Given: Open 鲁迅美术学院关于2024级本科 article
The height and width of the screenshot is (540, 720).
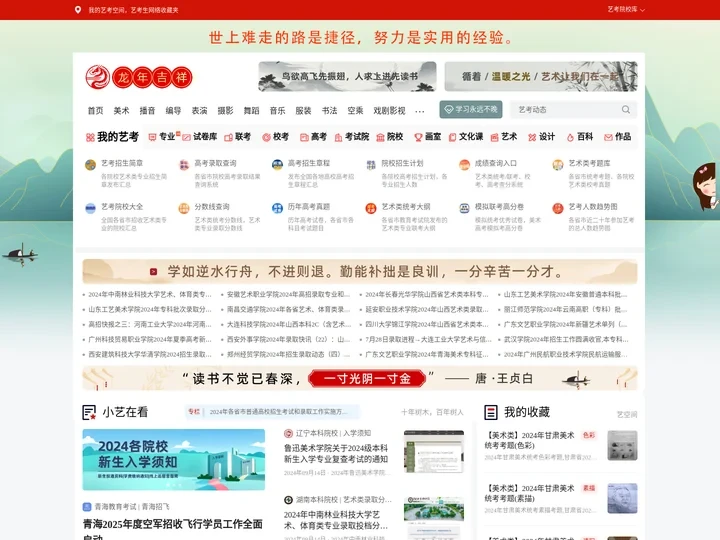Looking at the screenshot, I should [336, 454].
